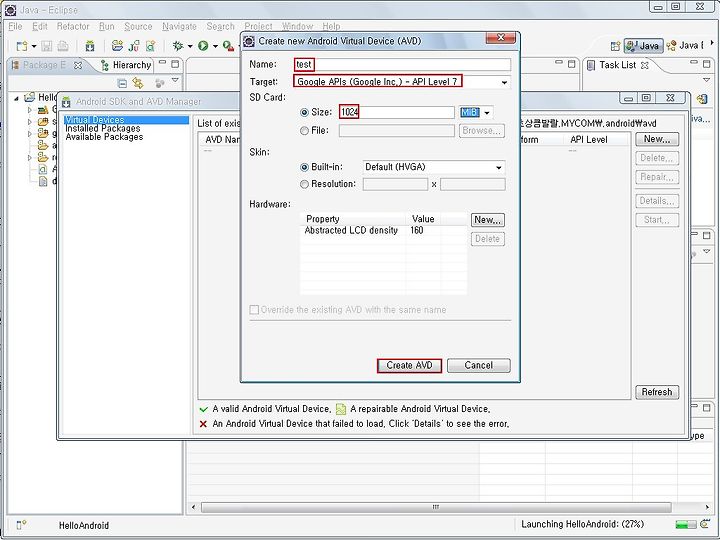Screen dimensions: 720x540
Task: Click the AVD dialog title bar icon
Action: (249, 41)
